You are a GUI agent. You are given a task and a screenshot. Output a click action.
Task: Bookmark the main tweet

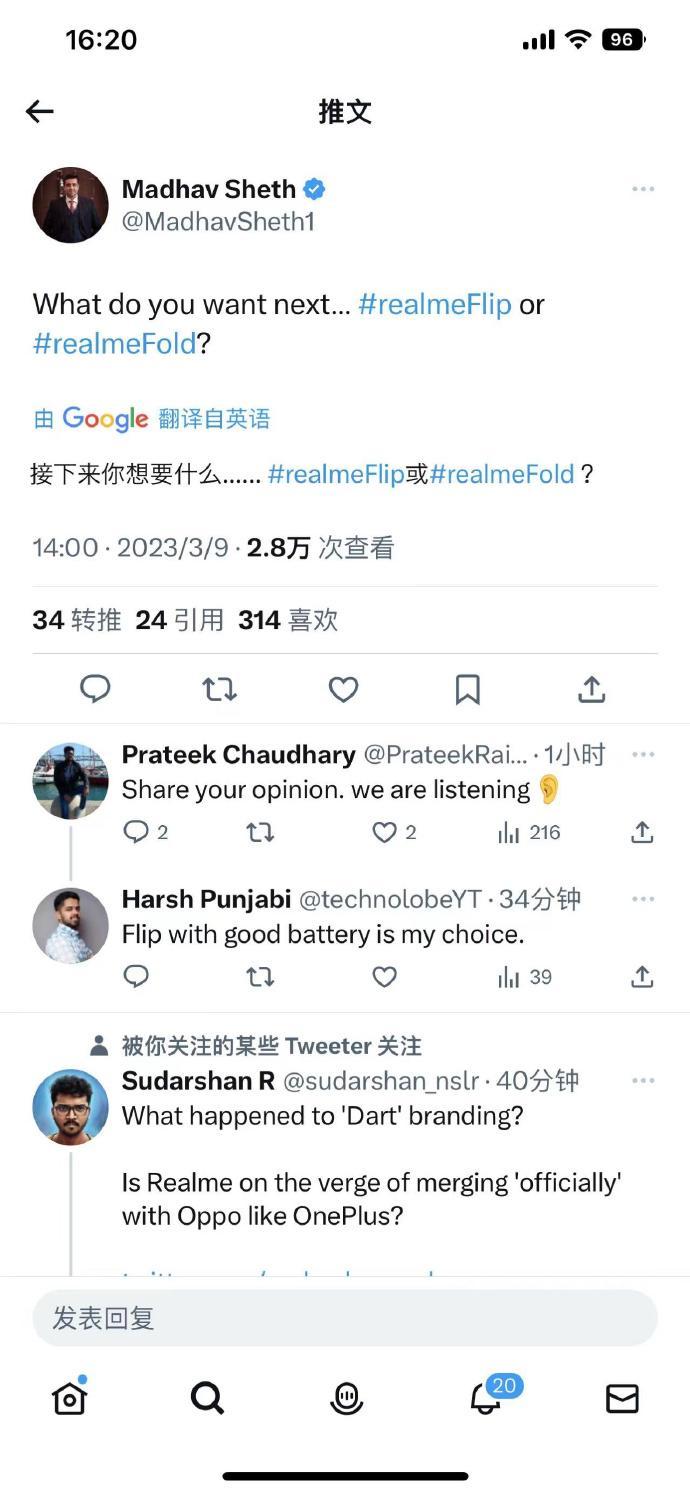pyautogui.click(x=468, y=689)
